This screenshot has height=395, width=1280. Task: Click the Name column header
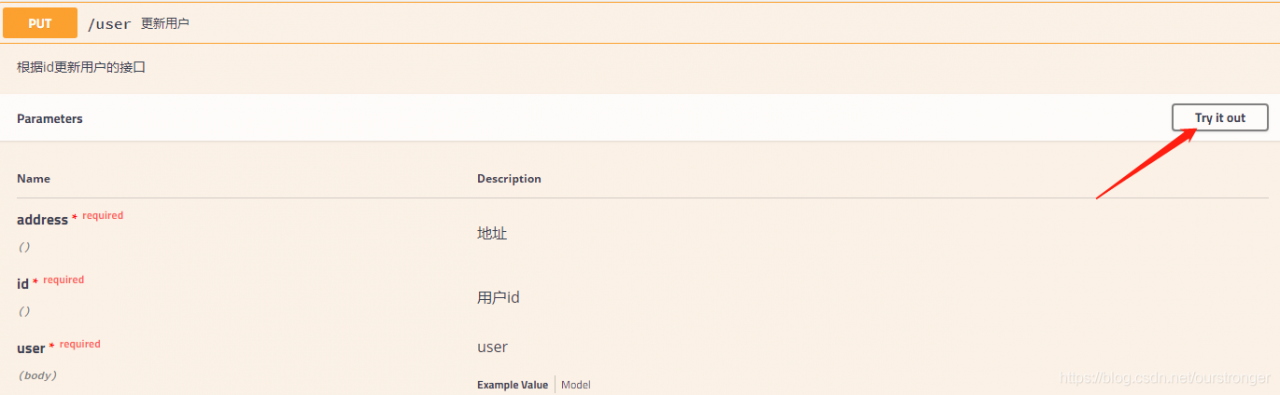[33, 178]
